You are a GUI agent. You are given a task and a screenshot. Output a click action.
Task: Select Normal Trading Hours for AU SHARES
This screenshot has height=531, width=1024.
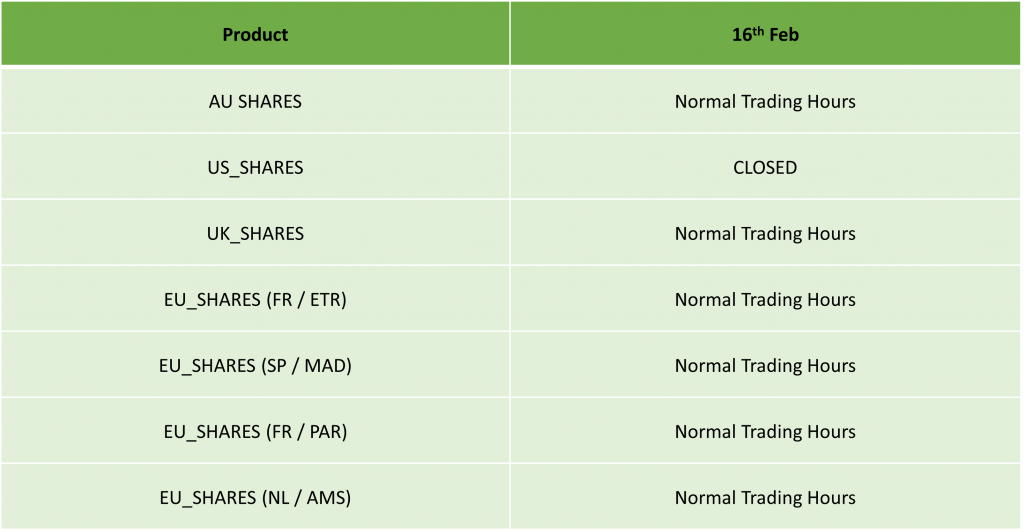765,102
